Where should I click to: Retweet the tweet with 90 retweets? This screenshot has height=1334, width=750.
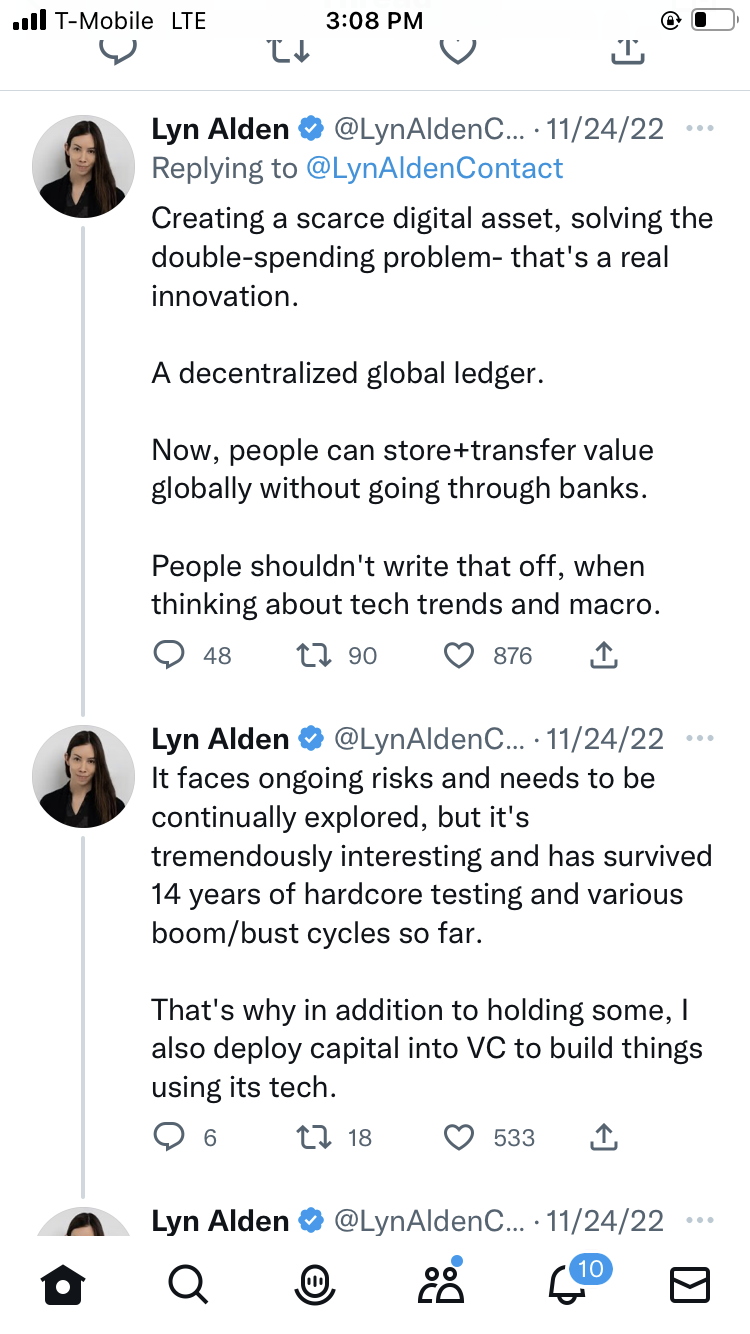coord(315,655)
